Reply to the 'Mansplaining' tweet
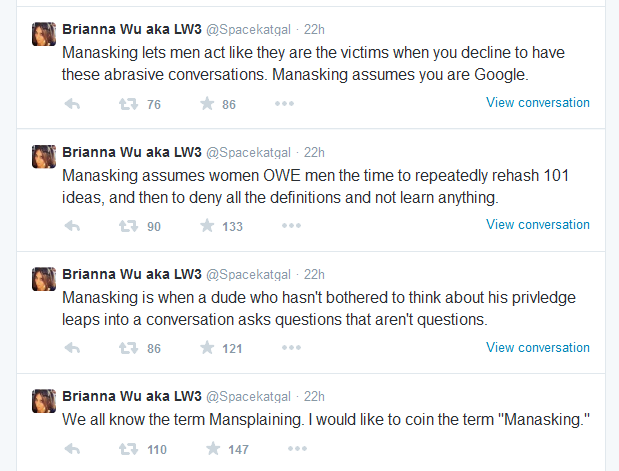The image size is (619, 471). (x=72, y=449)
